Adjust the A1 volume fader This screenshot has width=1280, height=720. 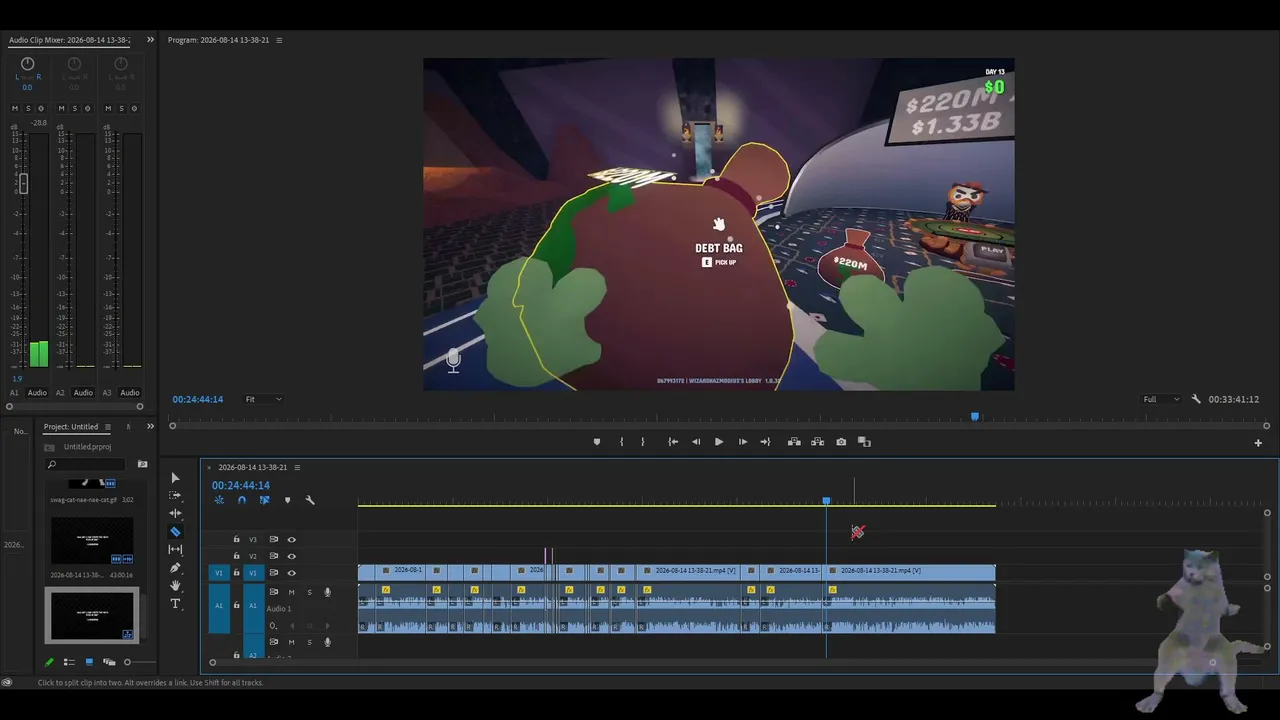pos(23,183)
